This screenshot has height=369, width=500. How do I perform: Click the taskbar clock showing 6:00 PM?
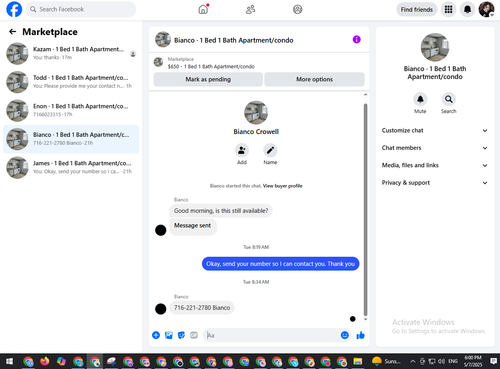pos(473,361)
